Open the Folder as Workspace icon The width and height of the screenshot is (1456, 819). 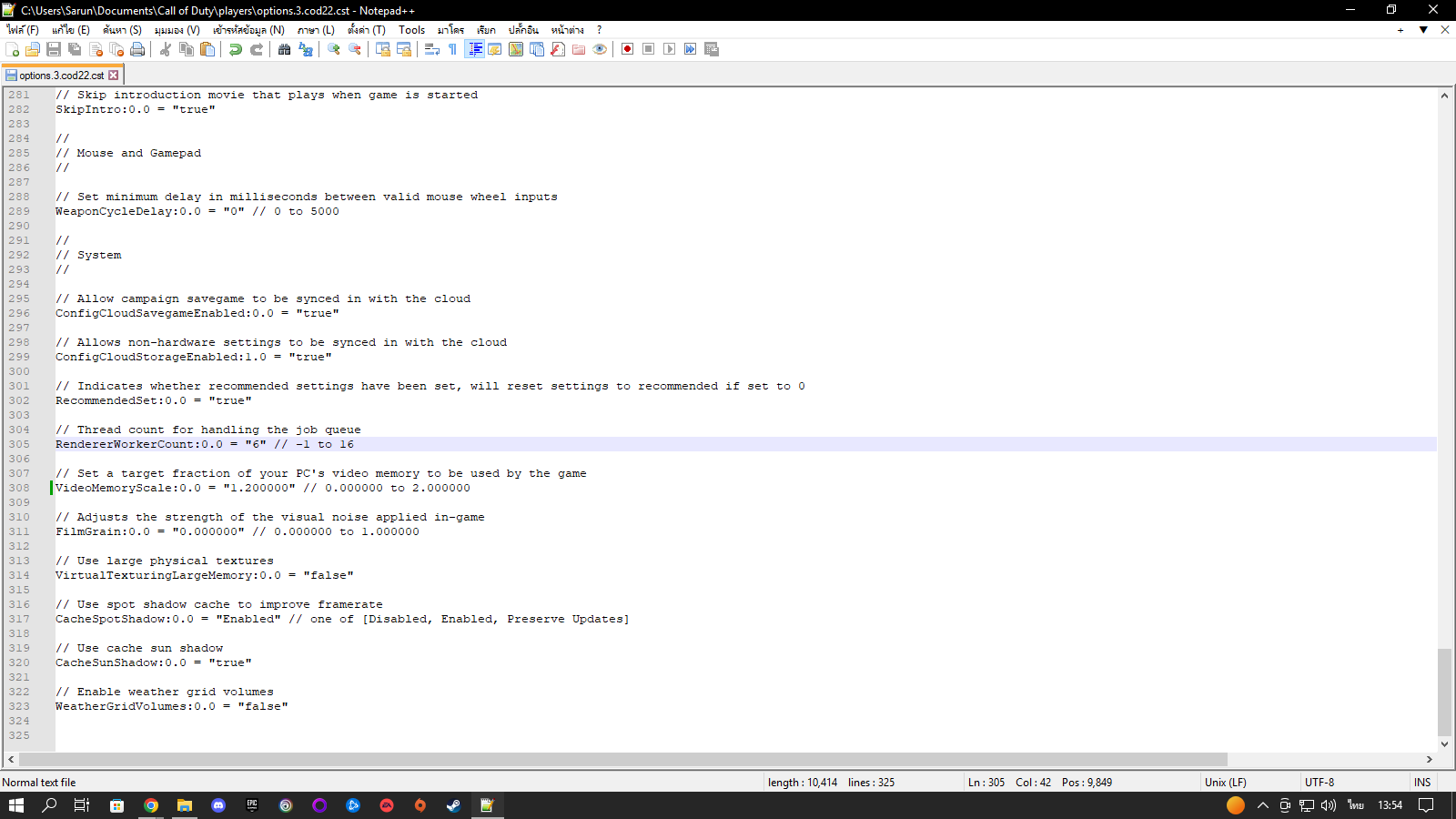(x=579, y=49)
